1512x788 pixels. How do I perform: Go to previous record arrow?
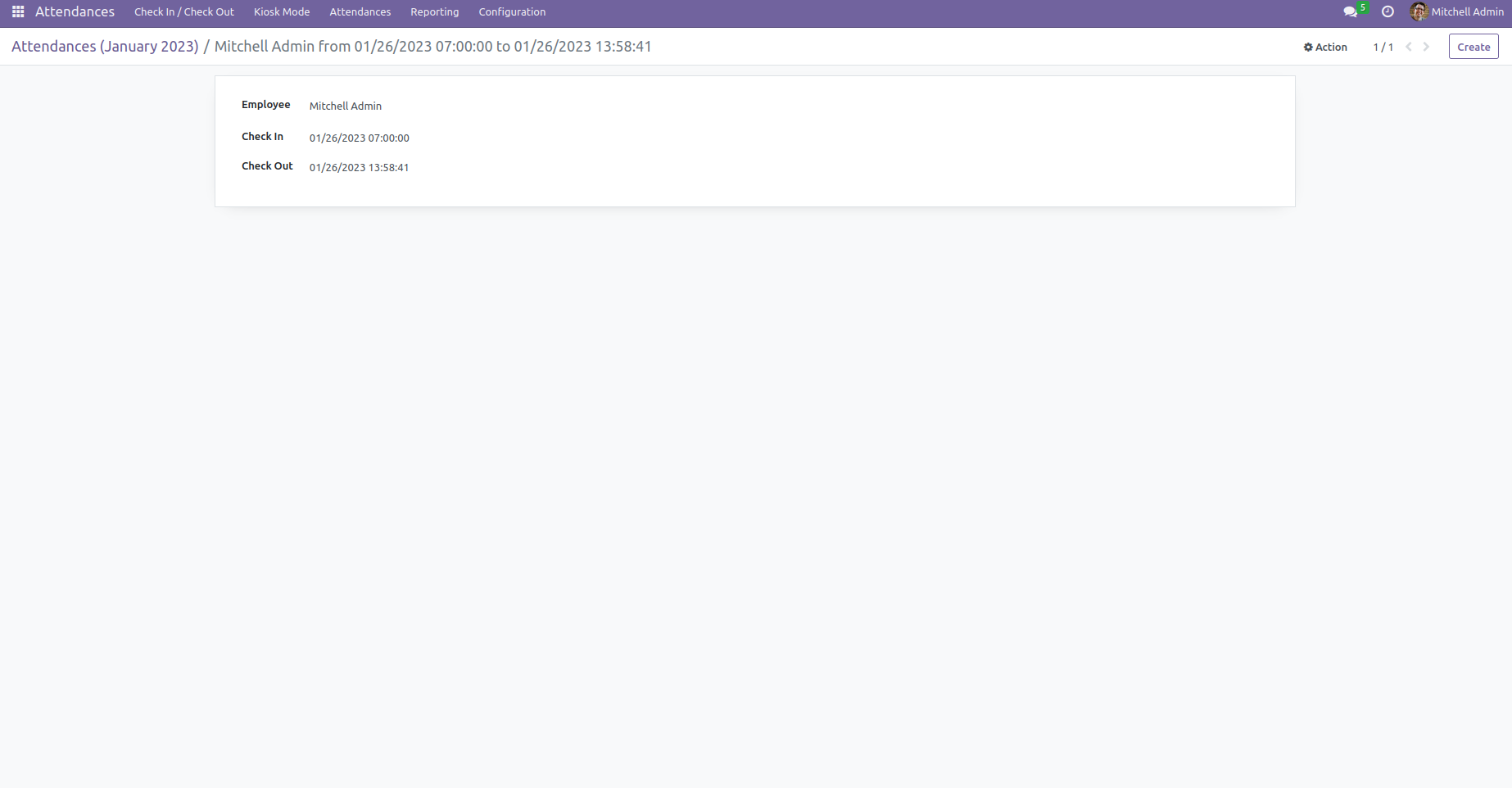[x=1409, y=47]
